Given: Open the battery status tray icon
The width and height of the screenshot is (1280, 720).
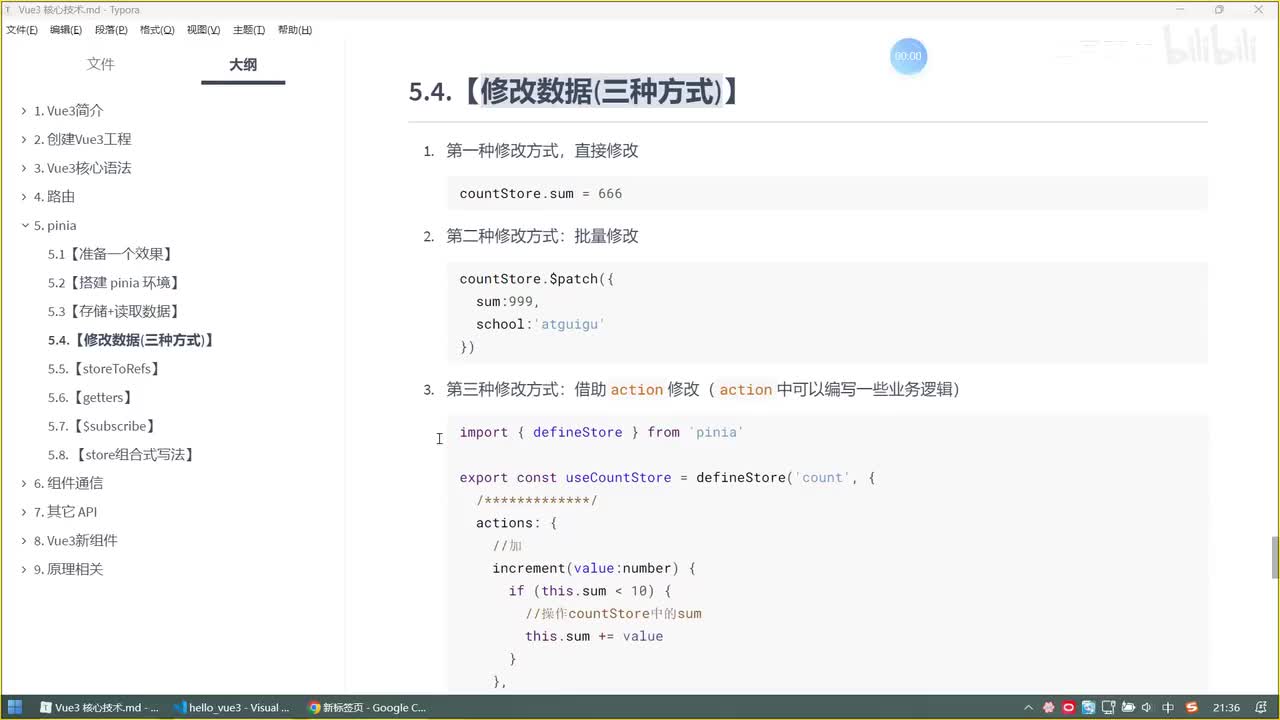Looking at the screenshot, I should [1126, 707].
